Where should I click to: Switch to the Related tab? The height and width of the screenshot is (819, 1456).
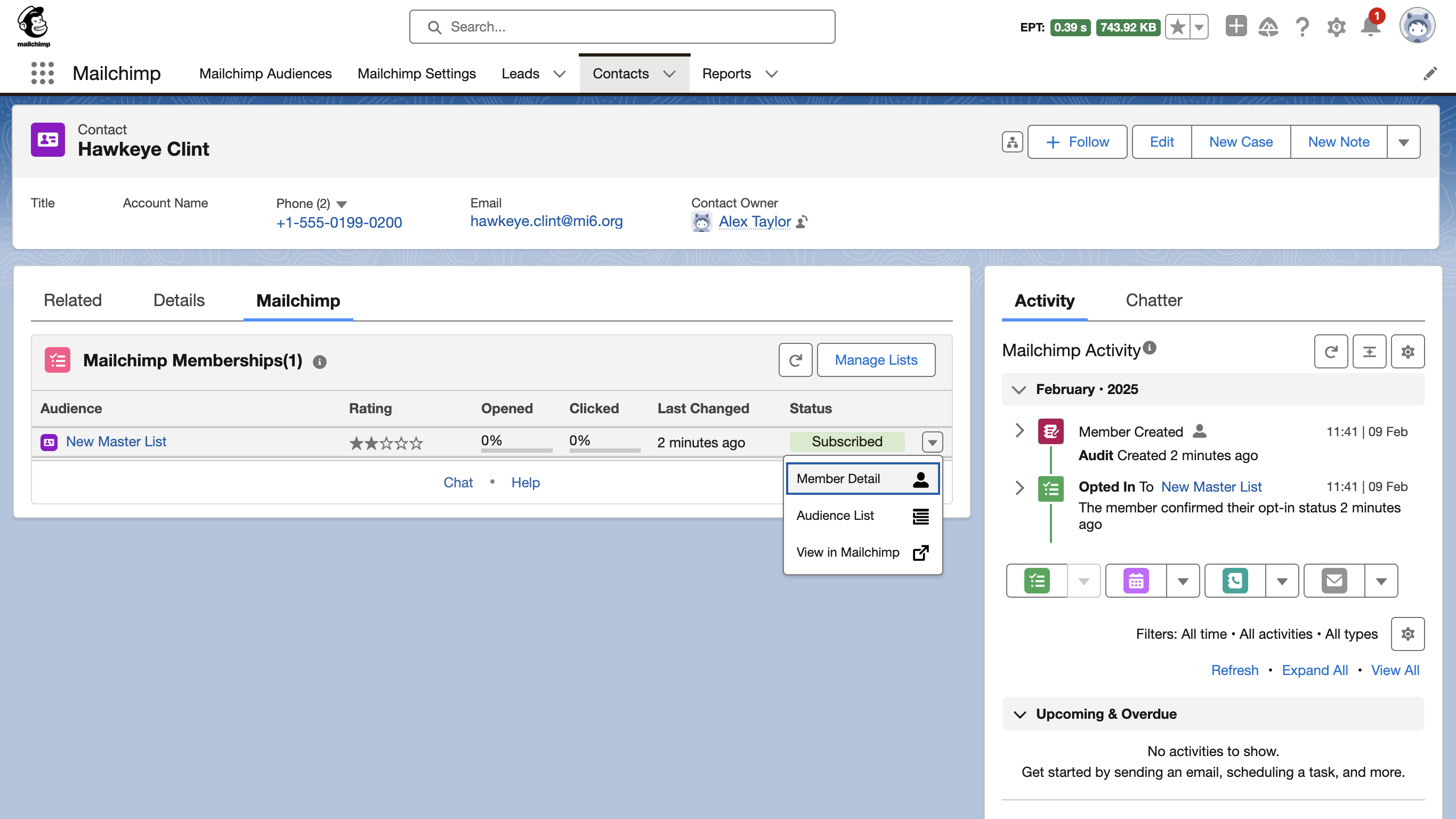click(x=73, y=300)
